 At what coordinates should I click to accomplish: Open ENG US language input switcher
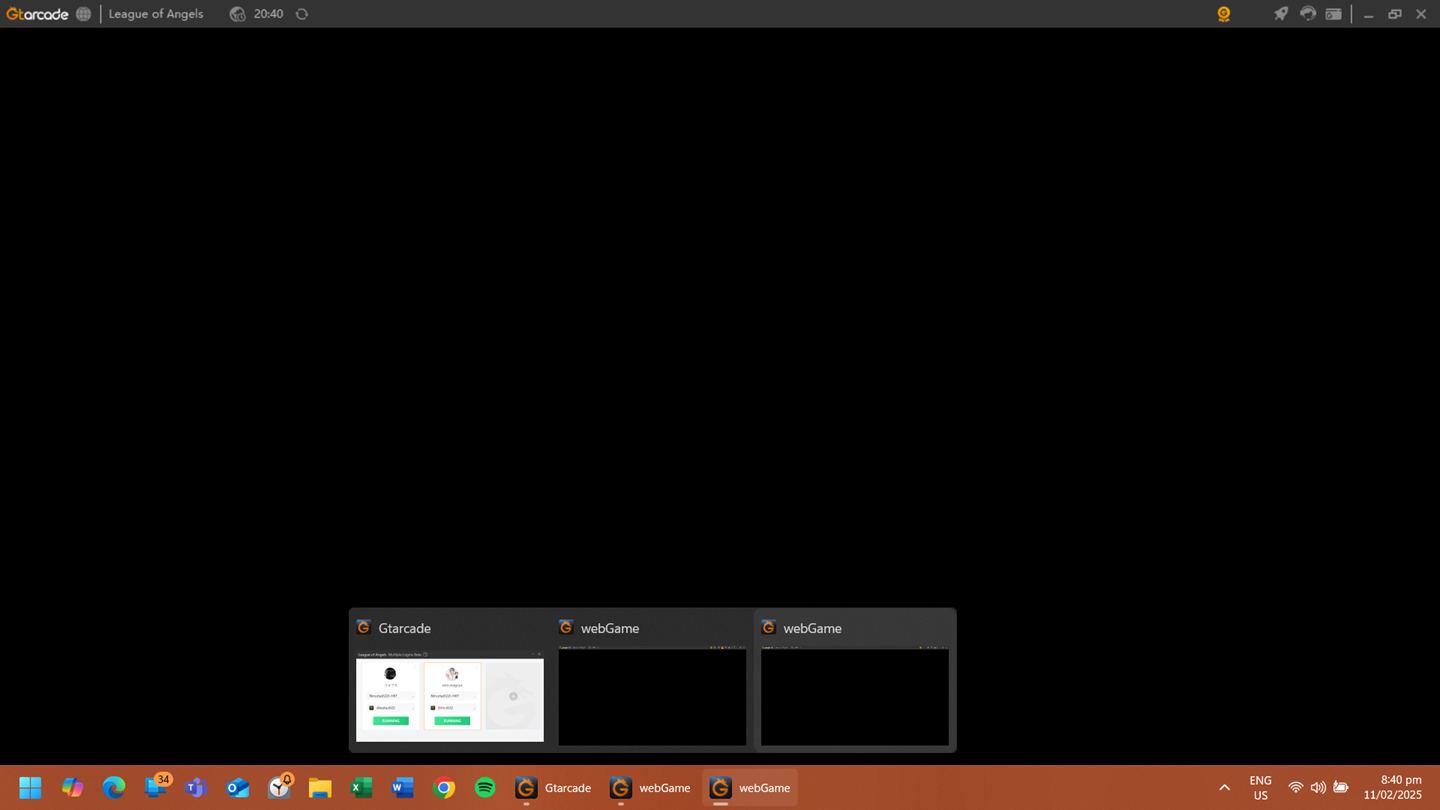1260,788
